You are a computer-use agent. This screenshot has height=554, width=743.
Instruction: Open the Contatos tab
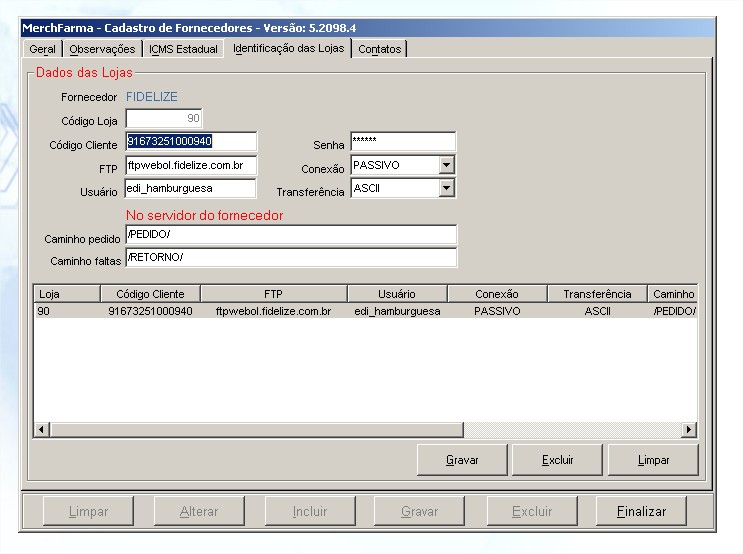pos(379,49)
